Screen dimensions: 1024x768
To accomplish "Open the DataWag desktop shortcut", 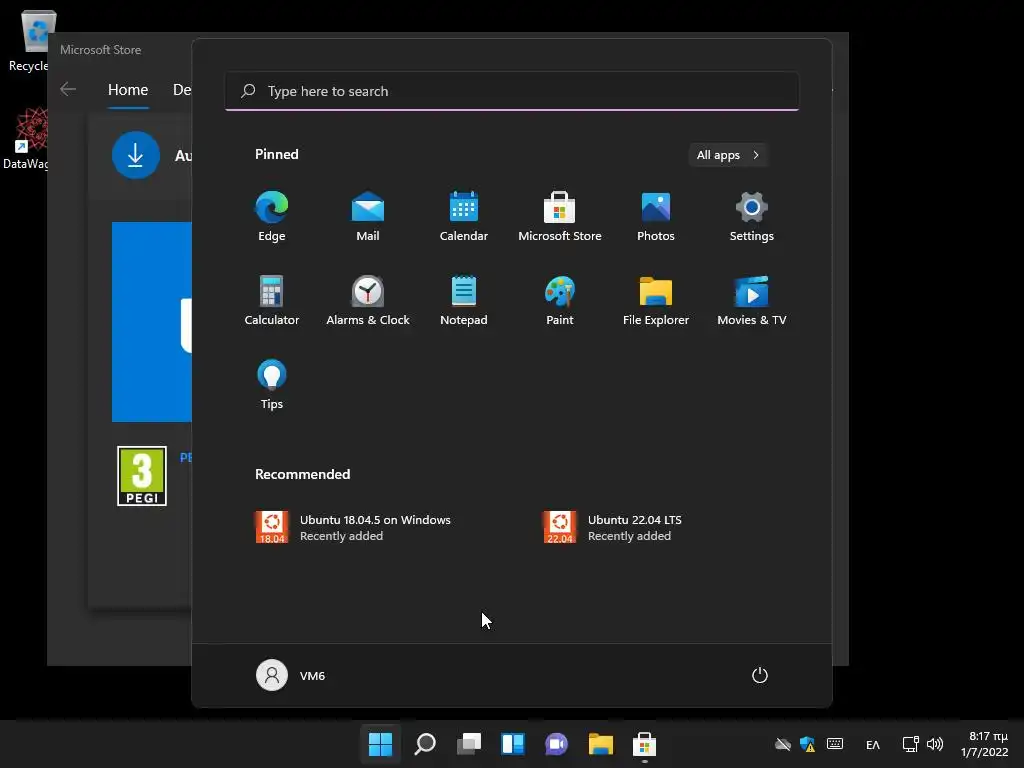I will point(26,139).
